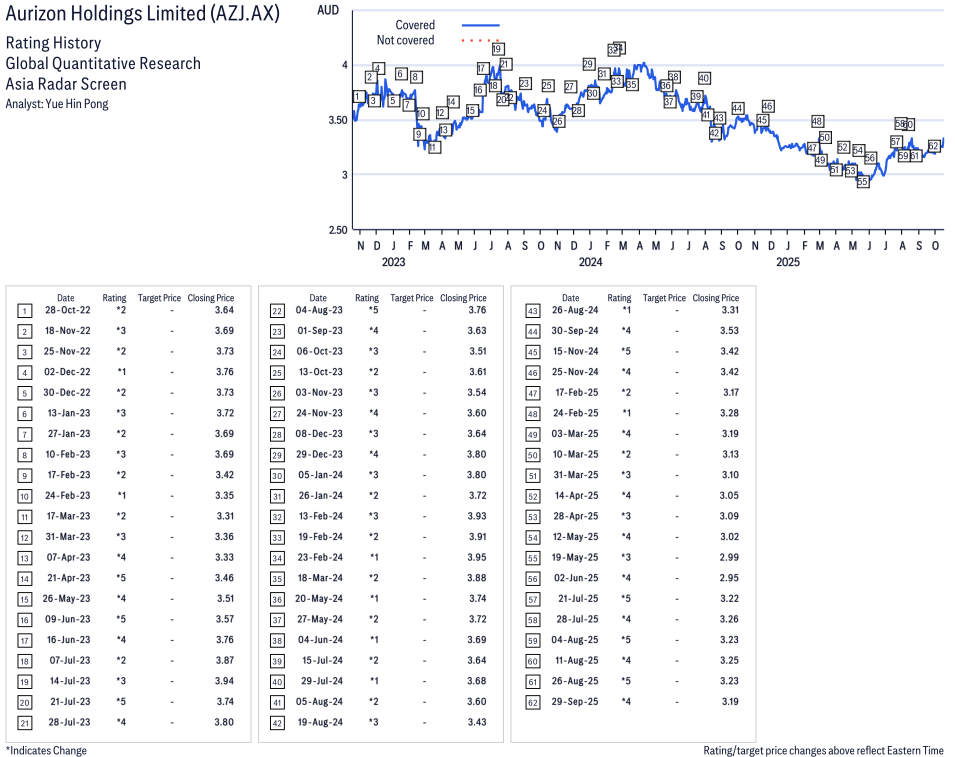Image resolution: width=955 pixels, height=757 pixels.
Task: Click the boxed number 22 in the table
Action: pos(277,311)
